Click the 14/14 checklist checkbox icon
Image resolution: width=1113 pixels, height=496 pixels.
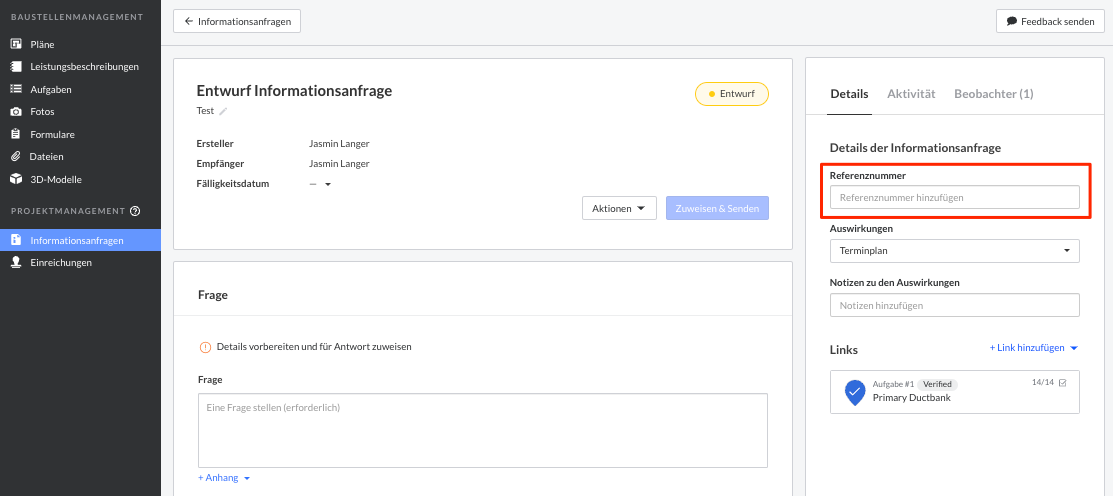[x=1062, y=383]
